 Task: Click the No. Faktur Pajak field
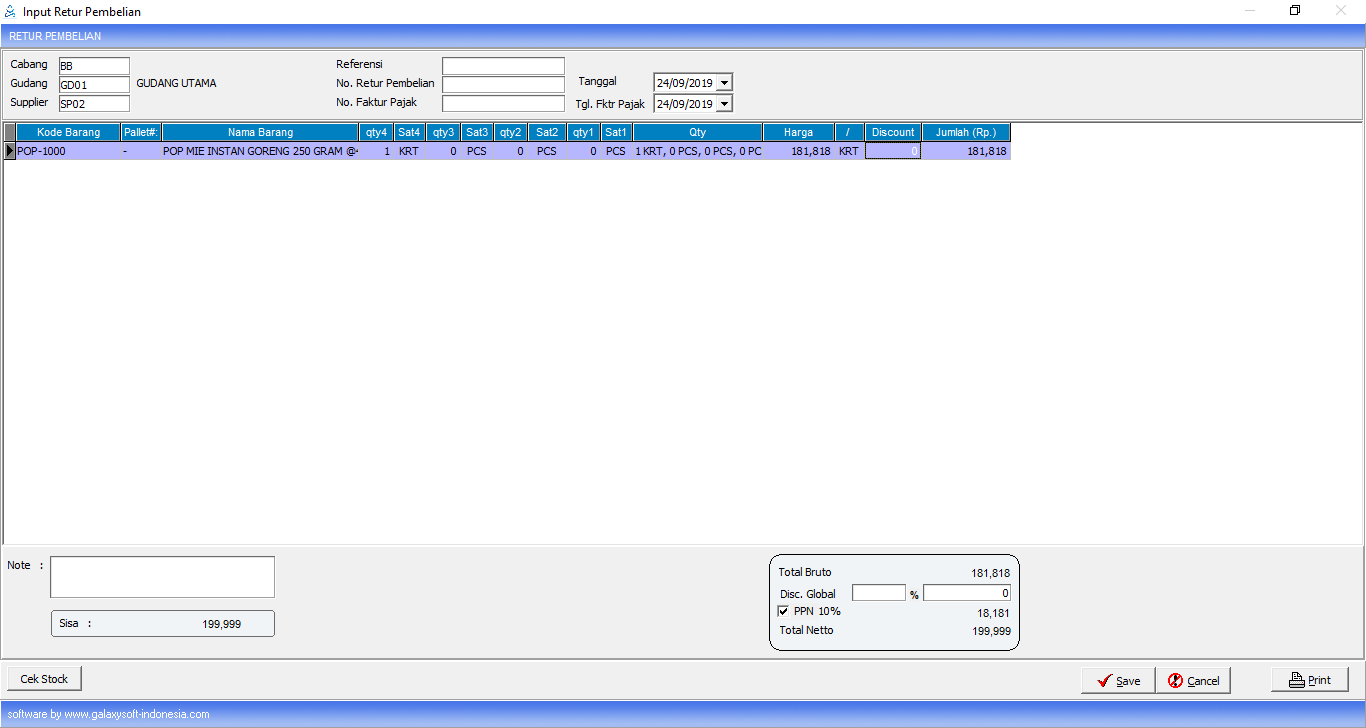click(503, 104)
